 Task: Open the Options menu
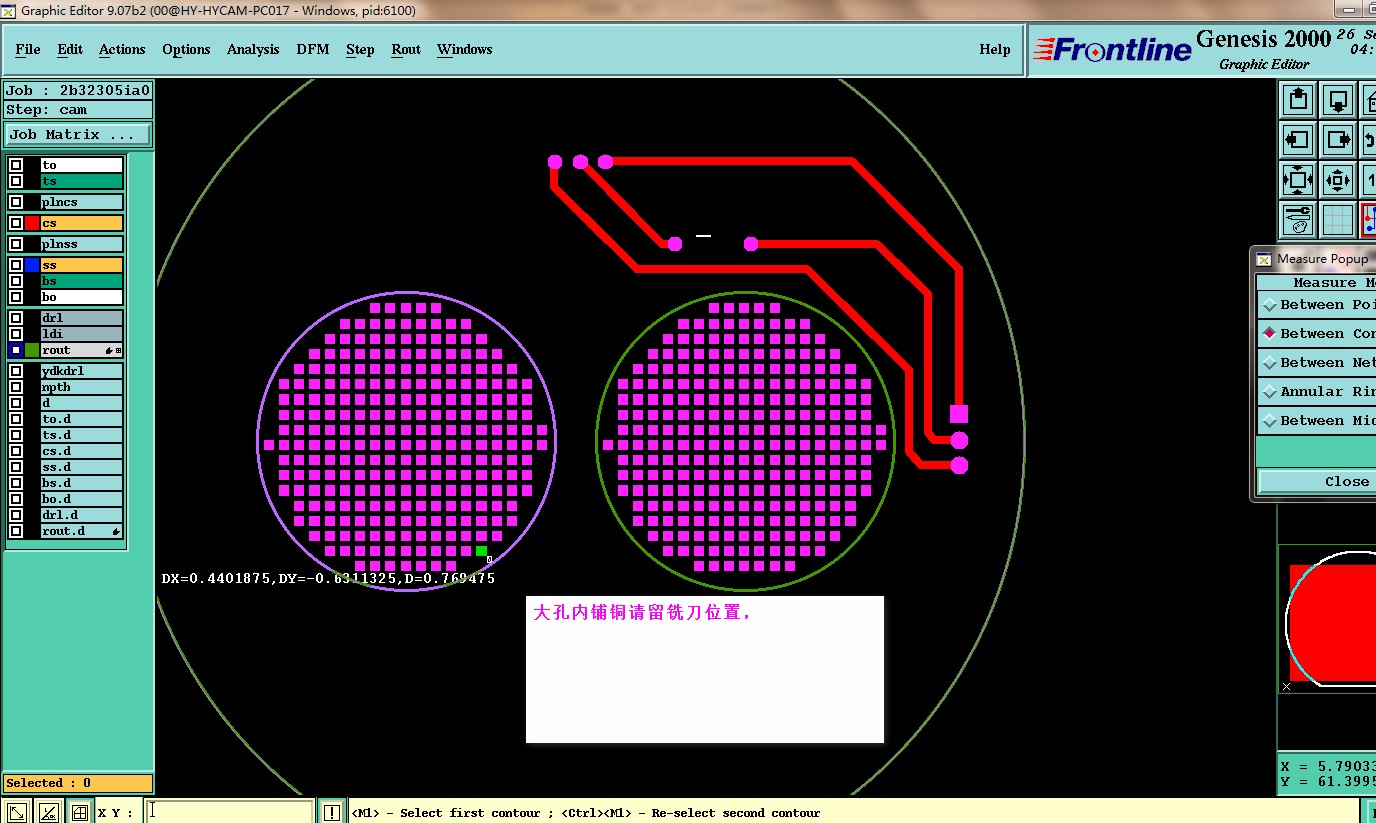(186, 49)
